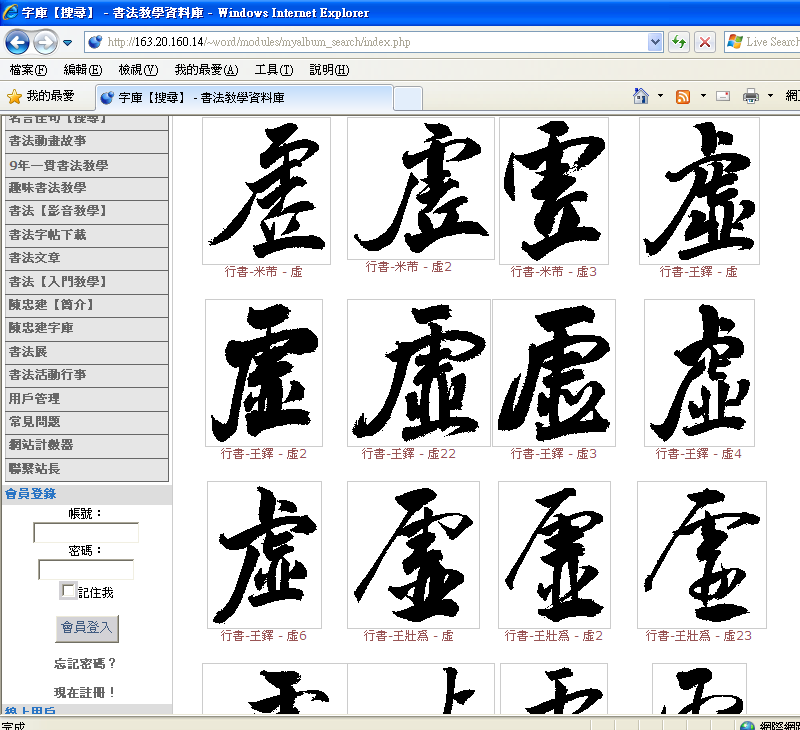The width and height of the screenshot is (800, 730).
Task: Open 用戶管理 in the sidebar
Action: (87, 398)
